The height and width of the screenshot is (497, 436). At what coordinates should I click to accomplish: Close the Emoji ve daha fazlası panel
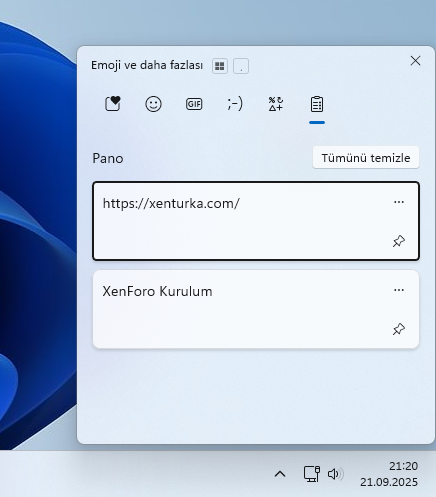coord(415,61)
